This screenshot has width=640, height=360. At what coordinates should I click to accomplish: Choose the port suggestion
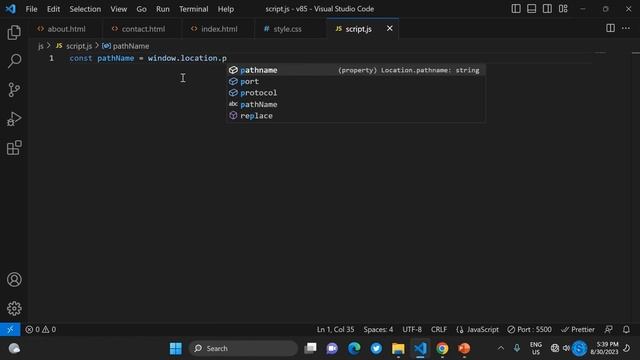(x=356, y=82)
